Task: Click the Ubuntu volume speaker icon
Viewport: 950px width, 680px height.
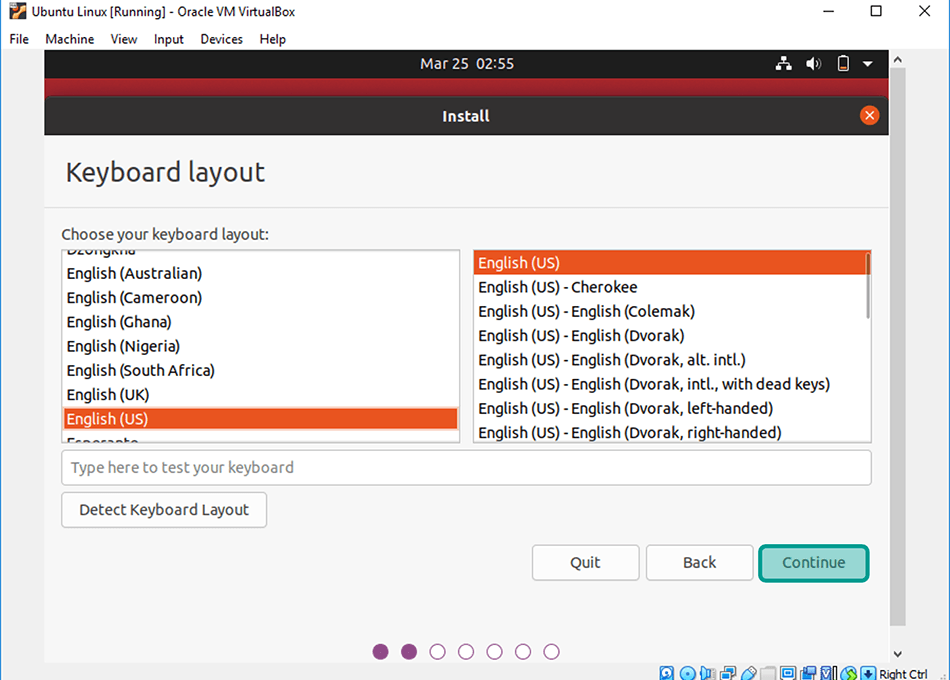Action: click(813, 64)
